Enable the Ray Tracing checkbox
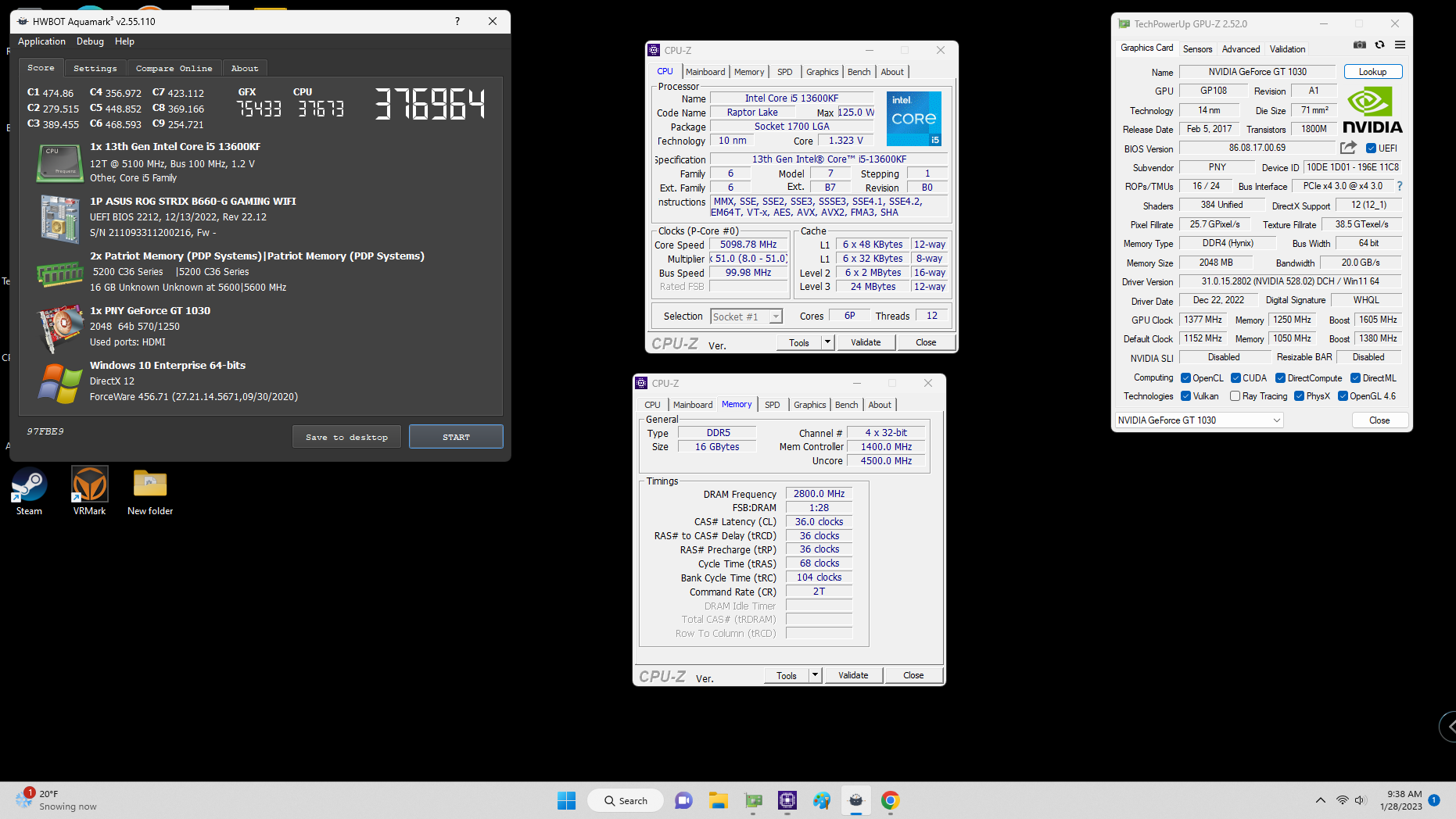This screenshot has width=1456, height=819. [x=1235, y=396]
